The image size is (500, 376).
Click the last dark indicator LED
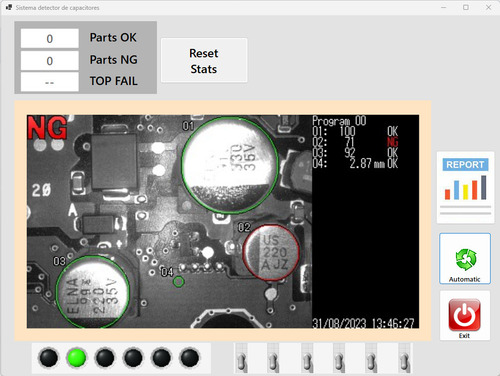coord(190,358)
